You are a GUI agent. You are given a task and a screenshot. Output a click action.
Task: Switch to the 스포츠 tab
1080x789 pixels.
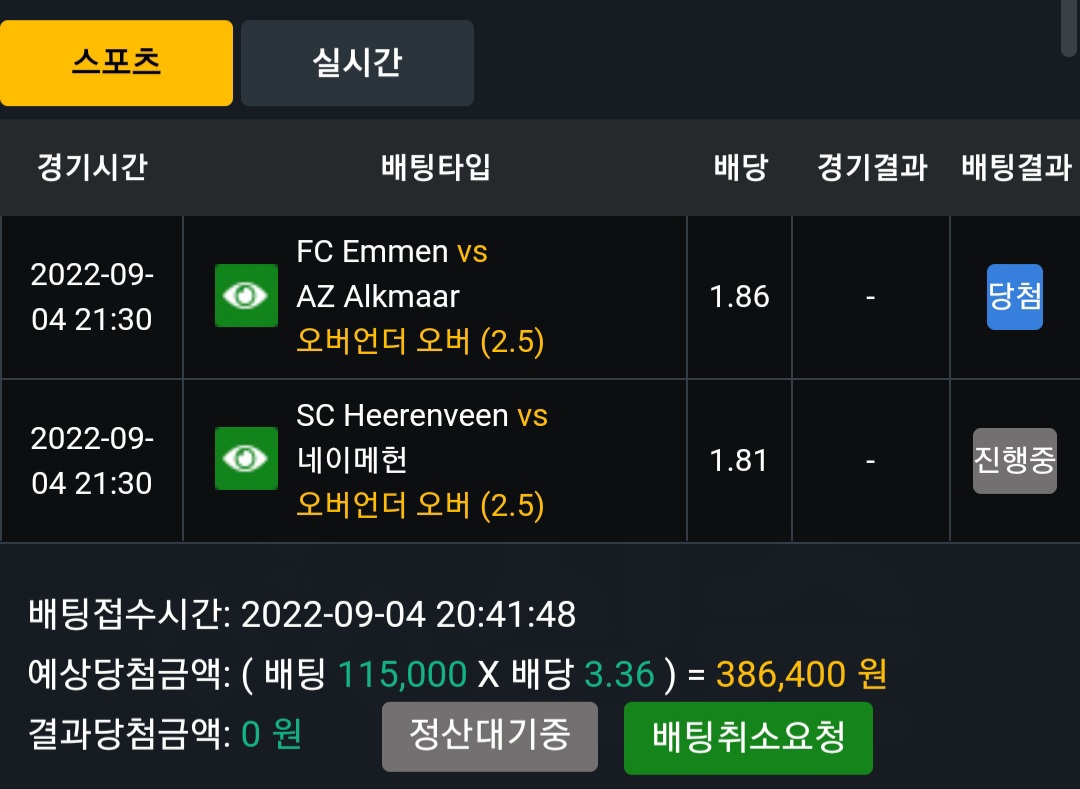pos(116,63)
